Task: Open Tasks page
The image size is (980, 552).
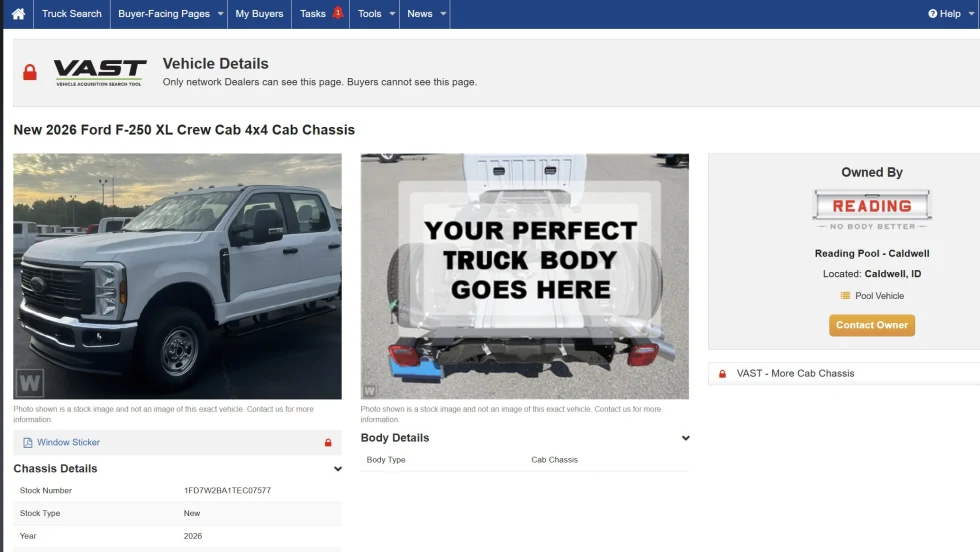Action: coord(312,14)
